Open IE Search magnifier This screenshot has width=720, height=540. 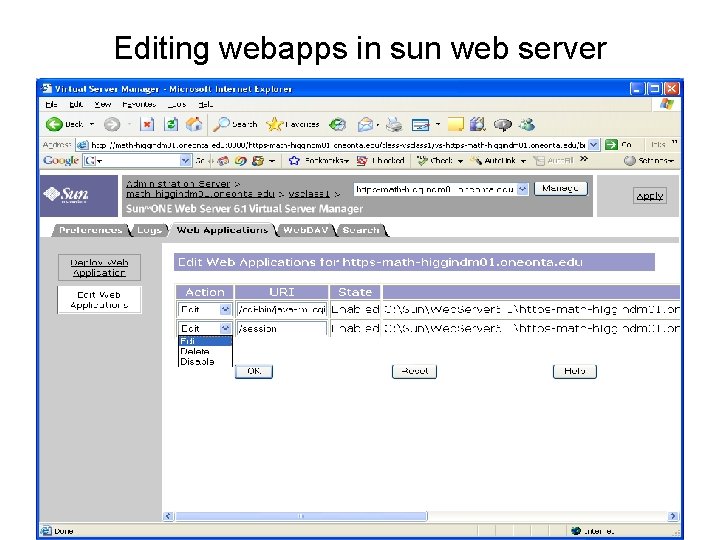235,124
